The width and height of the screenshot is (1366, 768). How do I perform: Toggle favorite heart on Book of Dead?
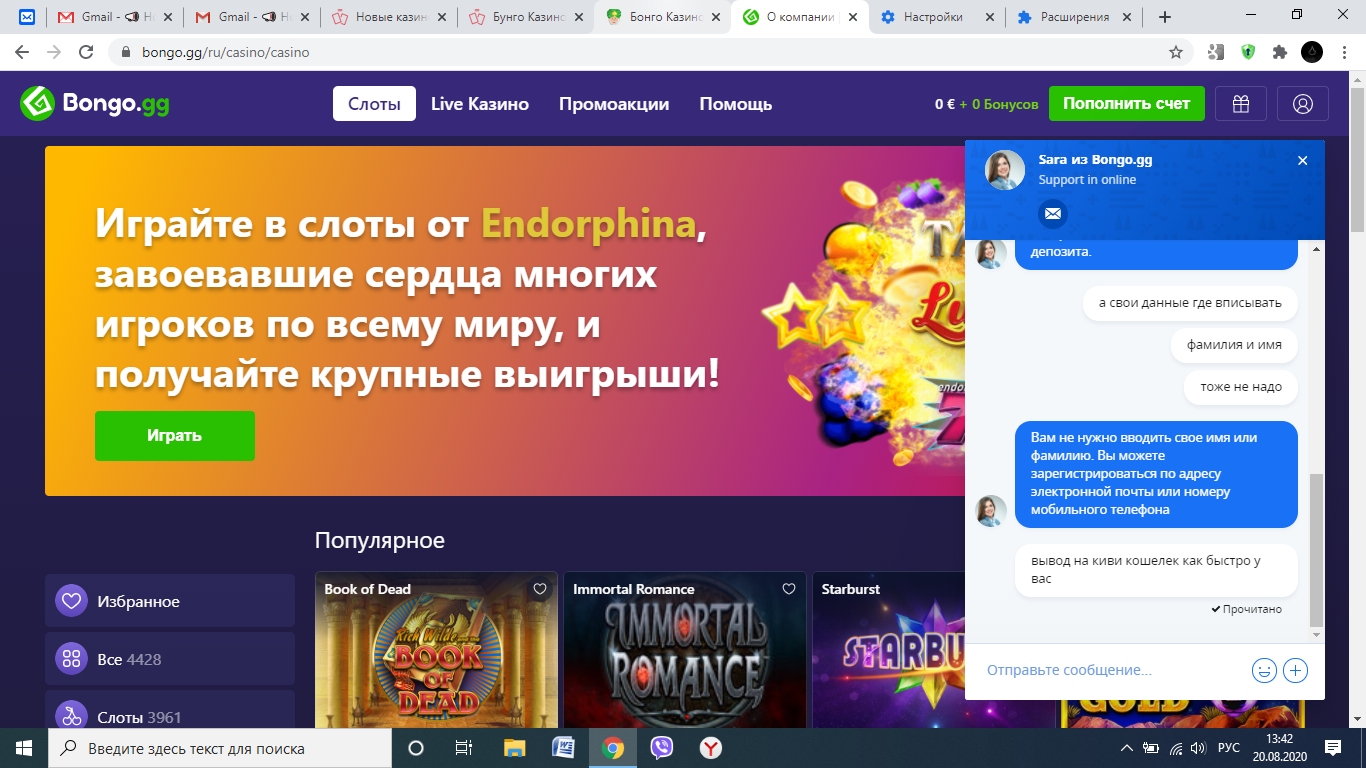541,589
